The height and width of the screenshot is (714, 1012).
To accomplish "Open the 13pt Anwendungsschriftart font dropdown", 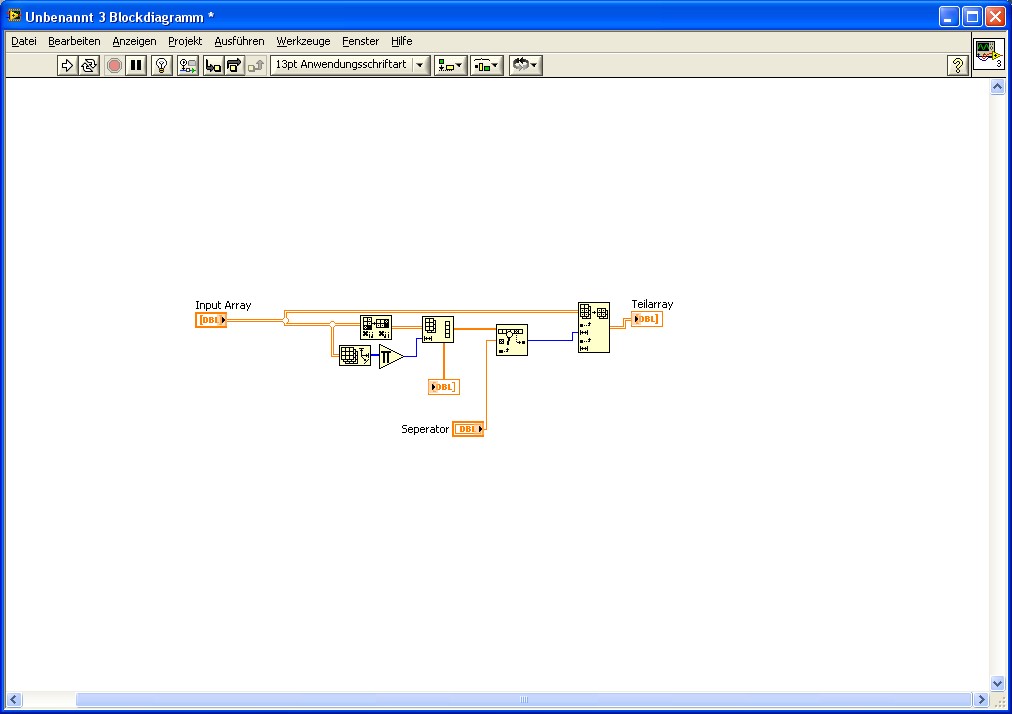I will pyautogui.click(x=350, y=65).
